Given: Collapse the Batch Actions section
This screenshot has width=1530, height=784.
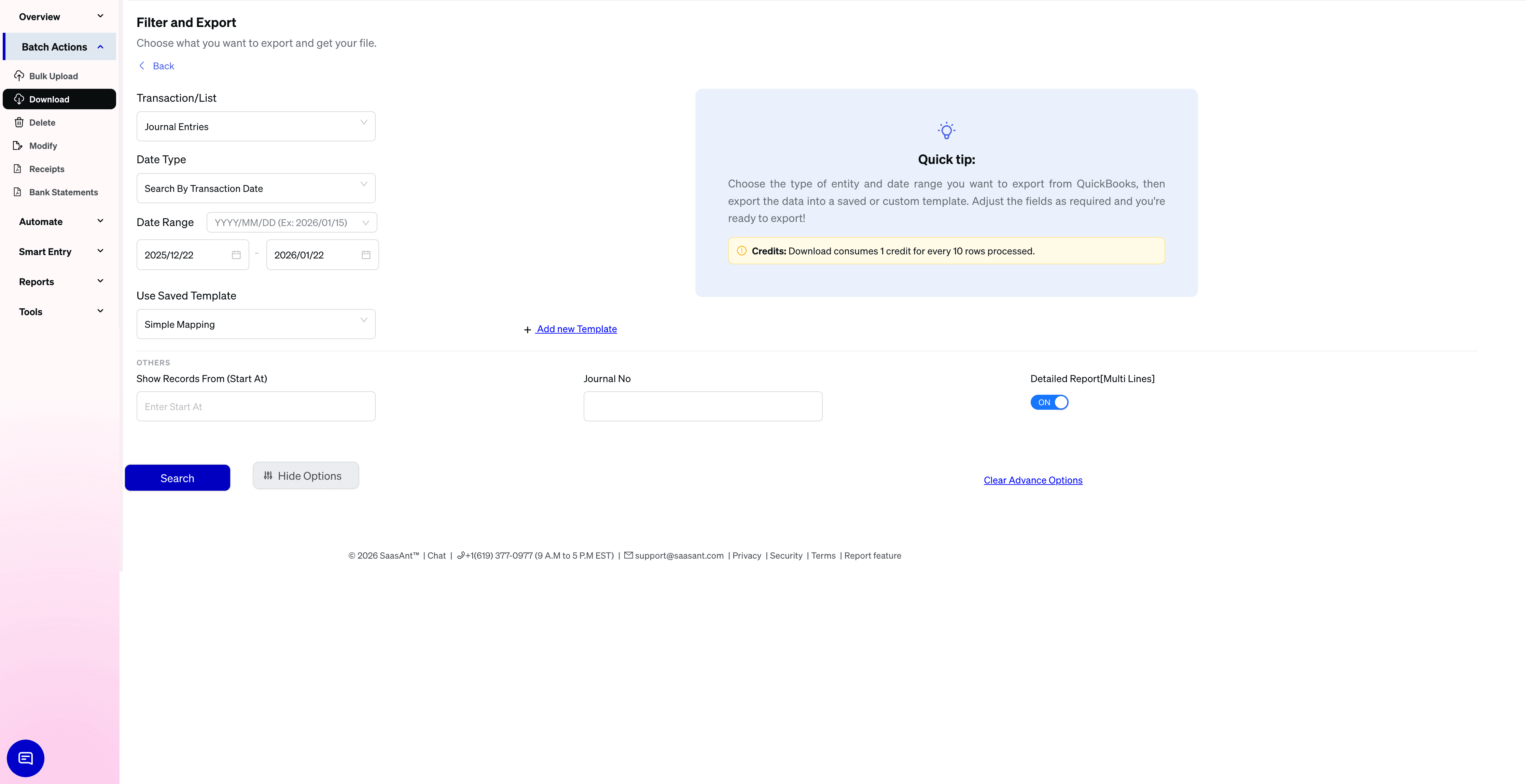Looking at the screenshot, I should 100,46.
